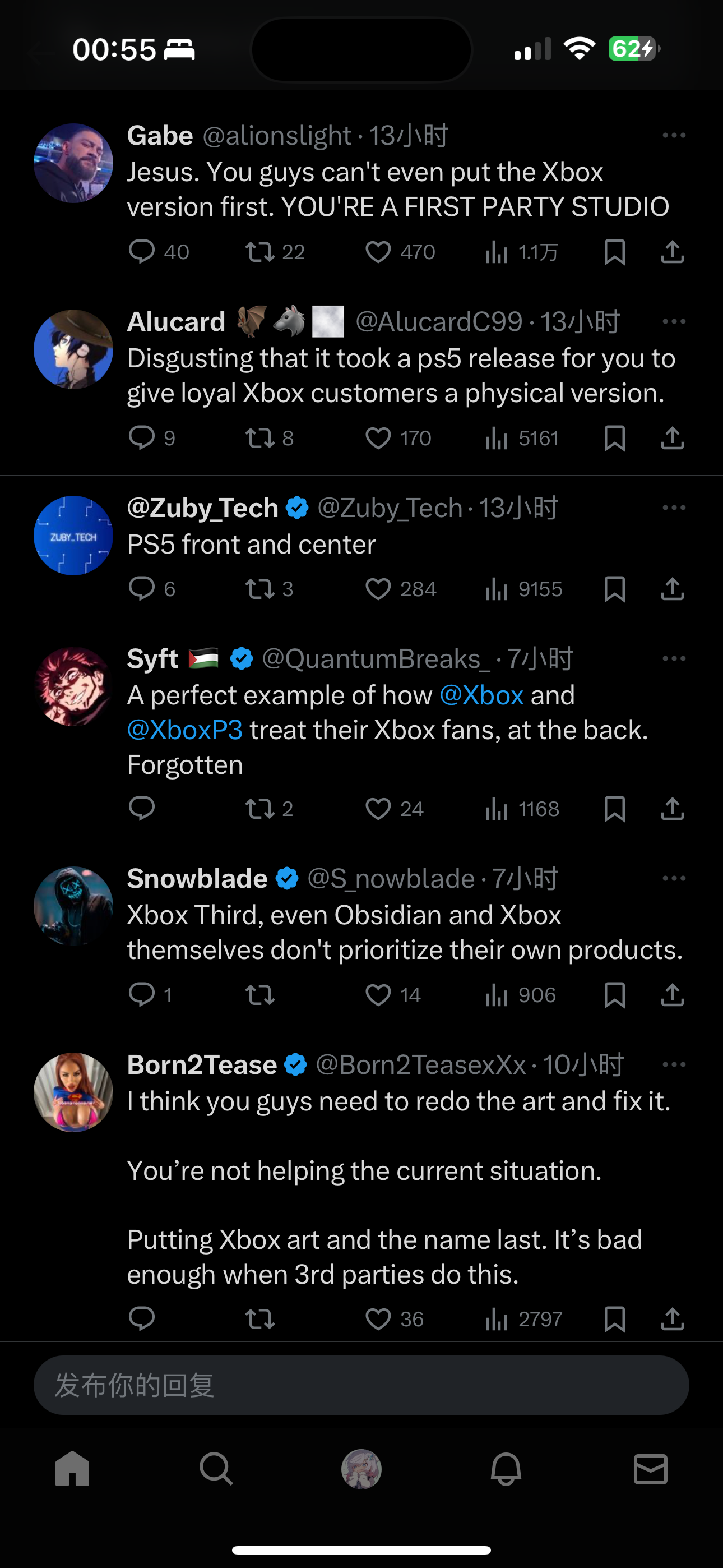Open more options for Gabe's tweet
Viewport: 723px width, 1568px height.
click(x=674, y=135)
